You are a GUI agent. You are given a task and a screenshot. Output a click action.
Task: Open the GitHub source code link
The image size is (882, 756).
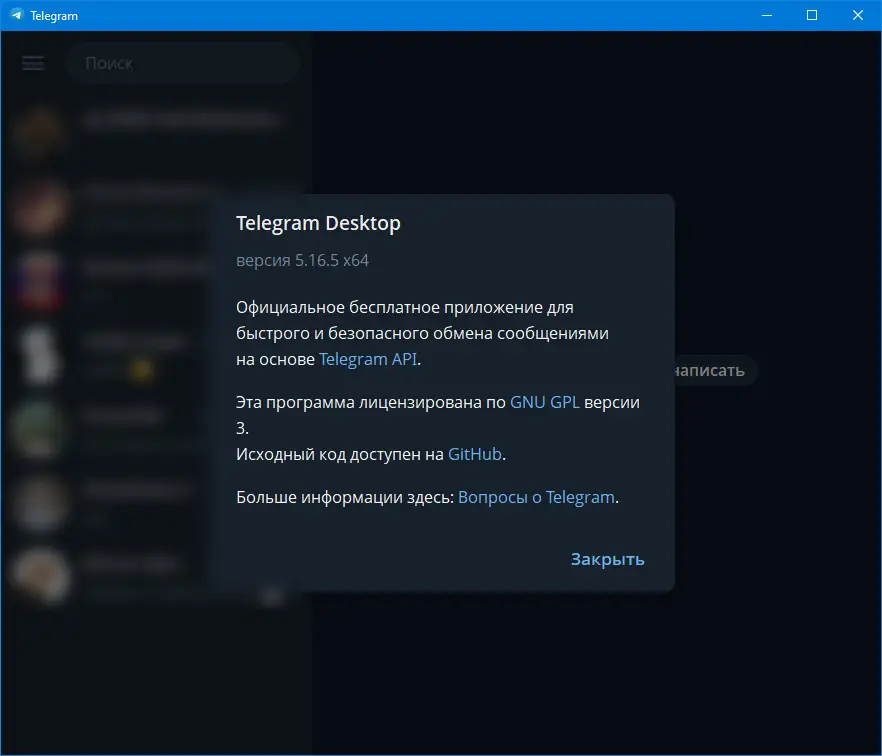click(474, 454)
